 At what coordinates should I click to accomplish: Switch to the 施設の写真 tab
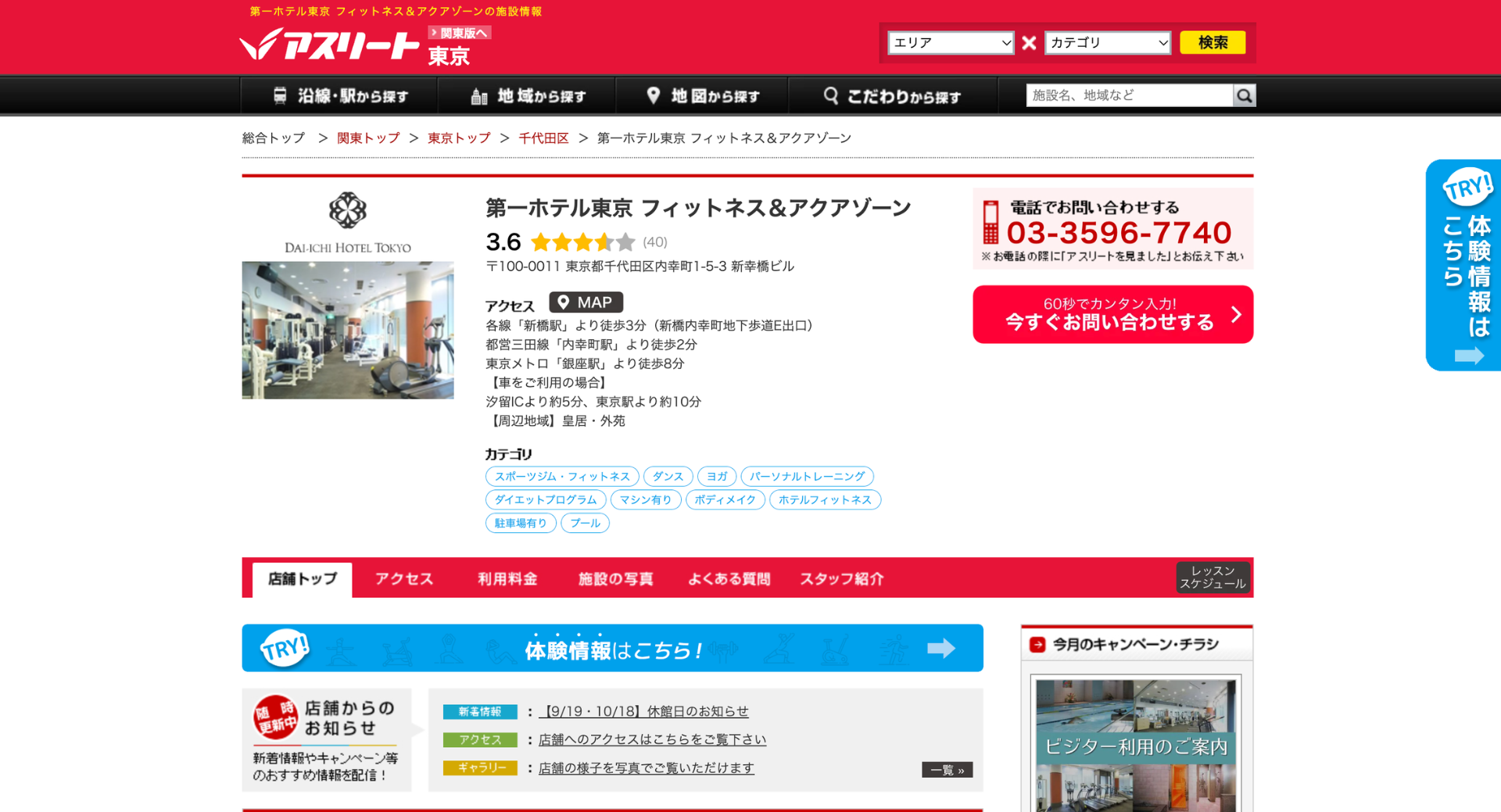coord(615,579)
